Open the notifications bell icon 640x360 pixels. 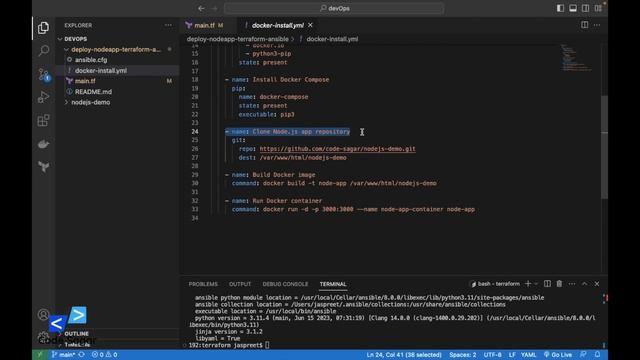[597, 355]
